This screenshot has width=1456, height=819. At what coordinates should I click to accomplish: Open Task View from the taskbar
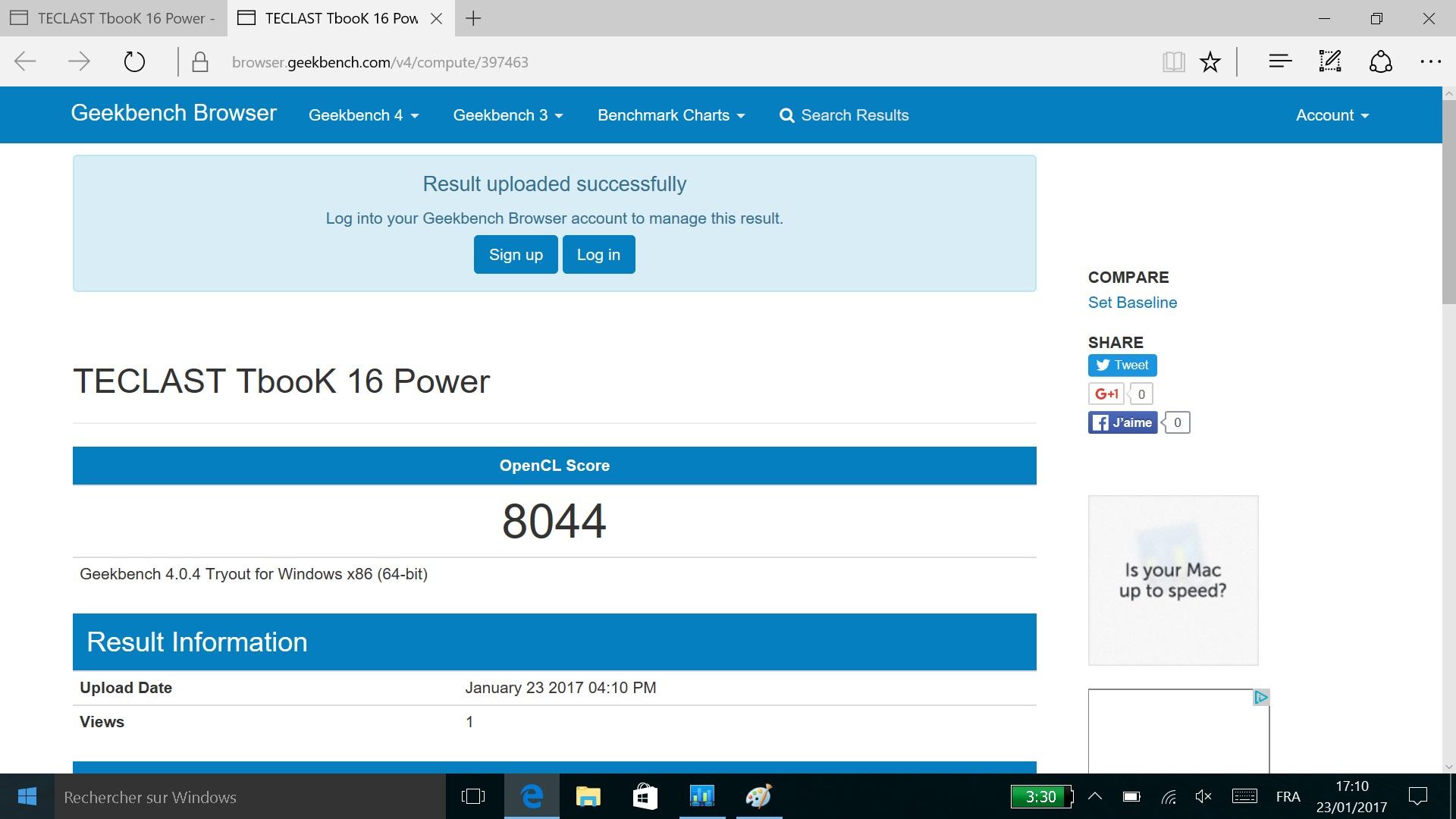473,796
